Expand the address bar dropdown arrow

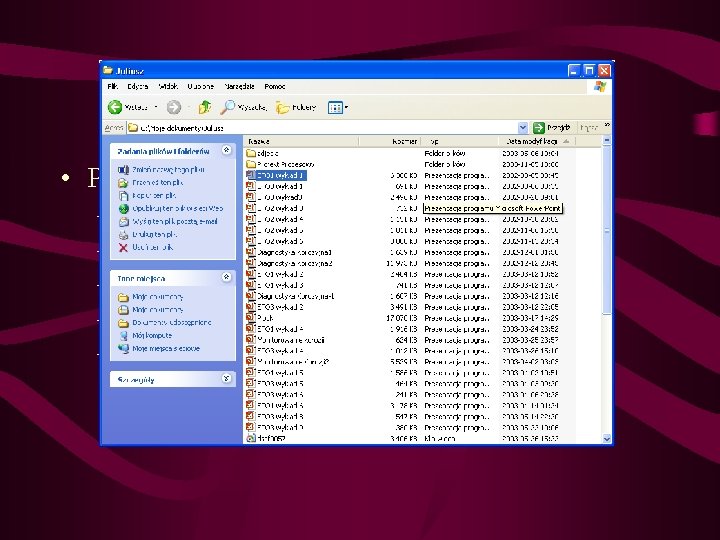point(523,127)
